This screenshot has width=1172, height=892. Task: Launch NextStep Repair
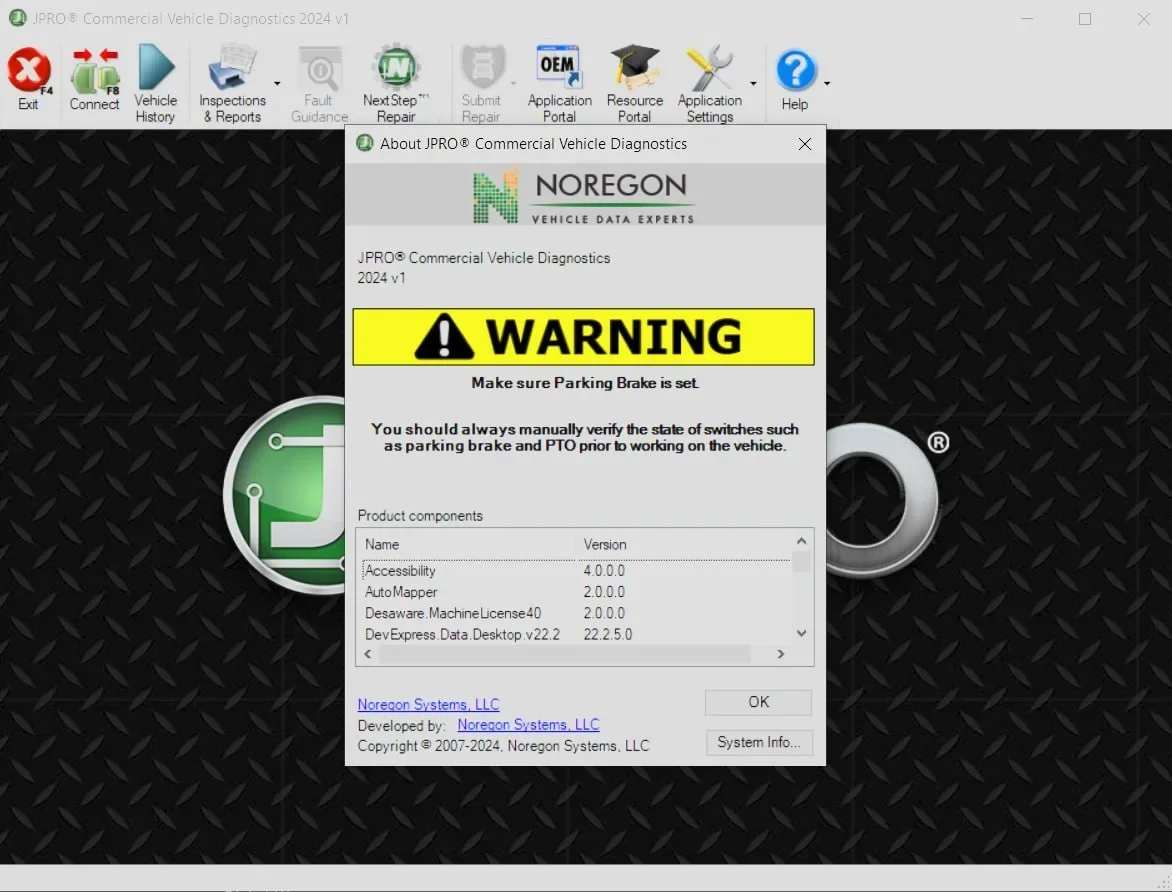[x=396, y=80]
